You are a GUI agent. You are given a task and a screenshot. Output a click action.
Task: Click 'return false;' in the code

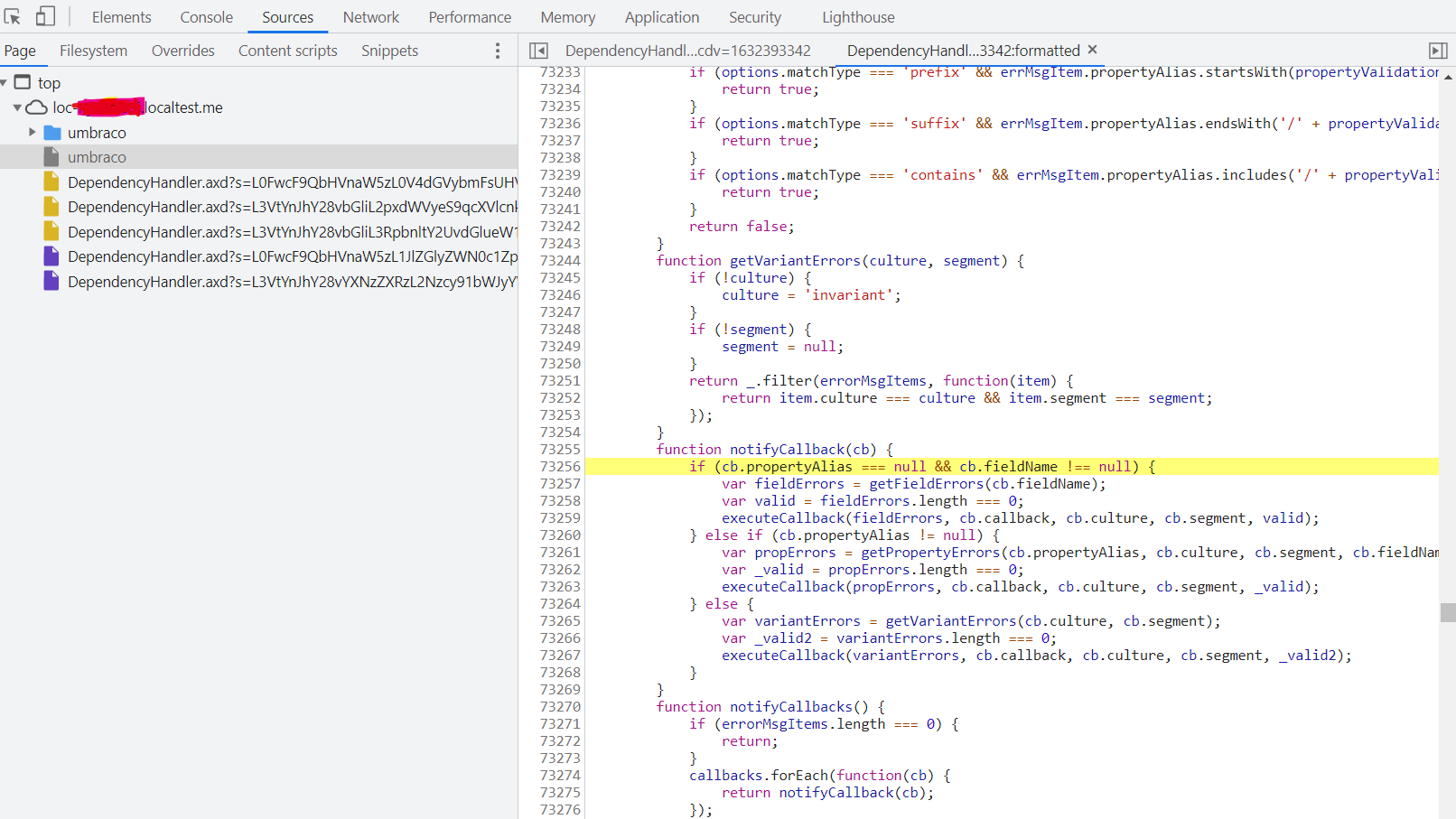tap(742, 227)
